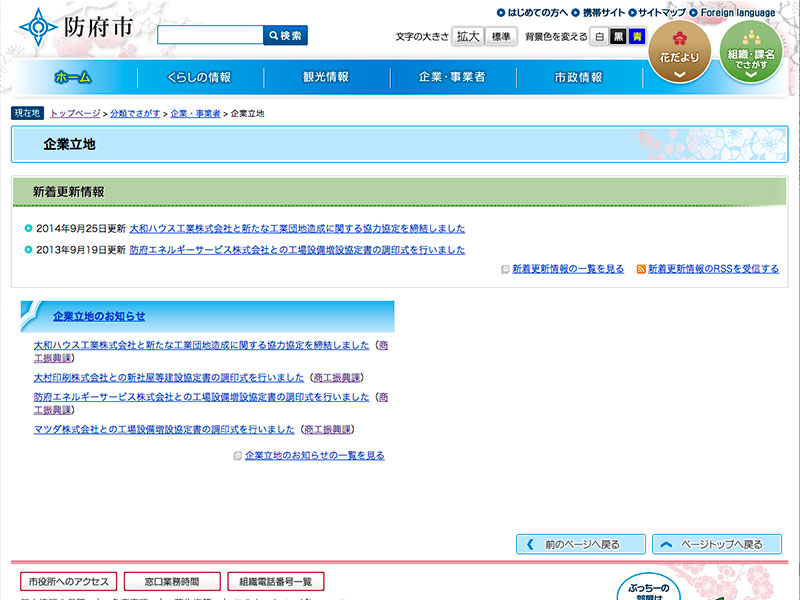This screenshot has width=800, height=600.
Task: Click the ページトップへ戻る button
Action: [x=717, y=544]
